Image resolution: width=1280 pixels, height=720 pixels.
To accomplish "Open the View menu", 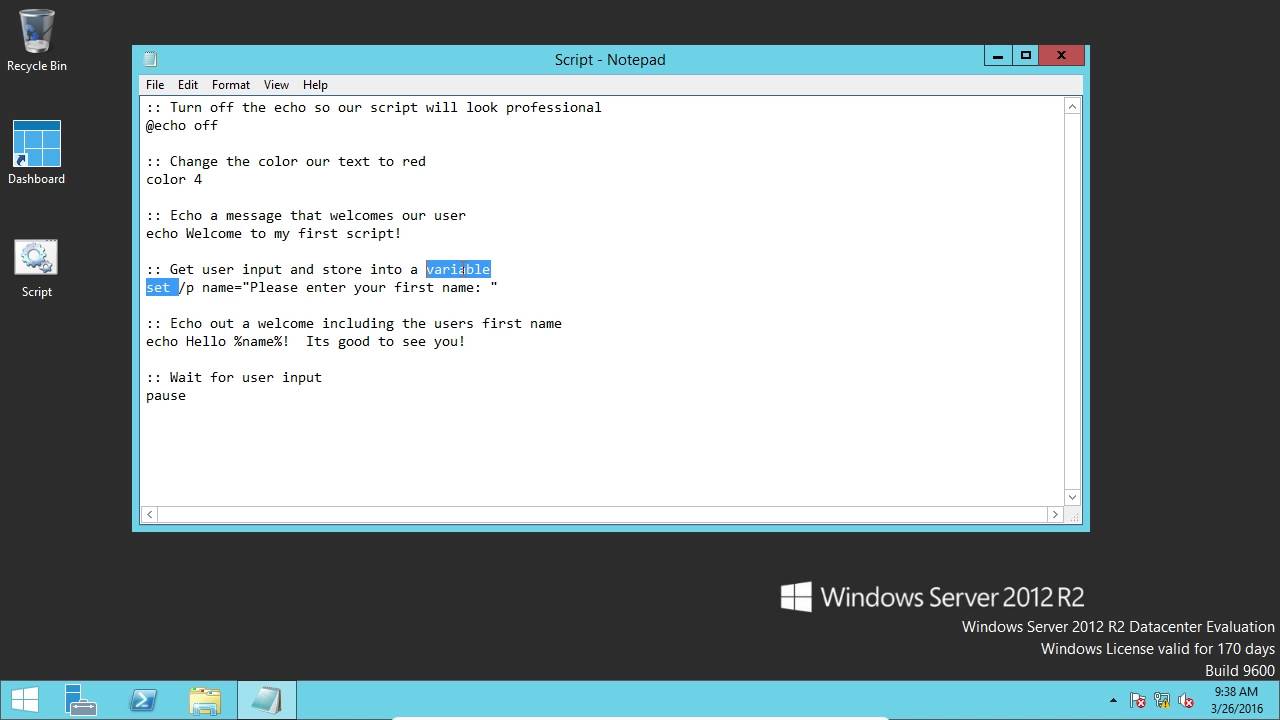I will 276,85.
